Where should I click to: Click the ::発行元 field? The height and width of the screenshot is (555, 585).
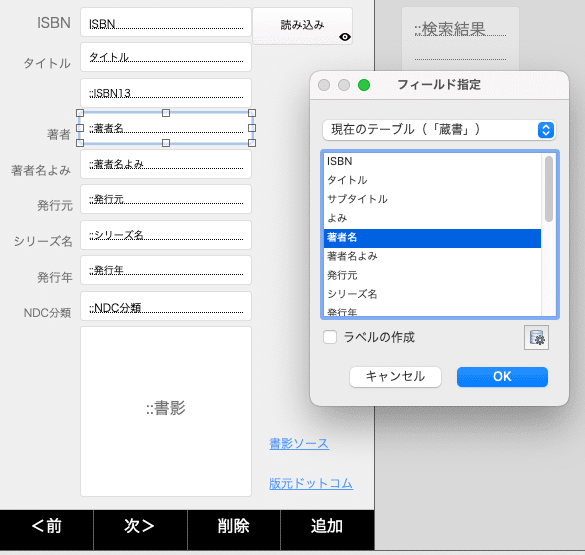coord(166,199)
